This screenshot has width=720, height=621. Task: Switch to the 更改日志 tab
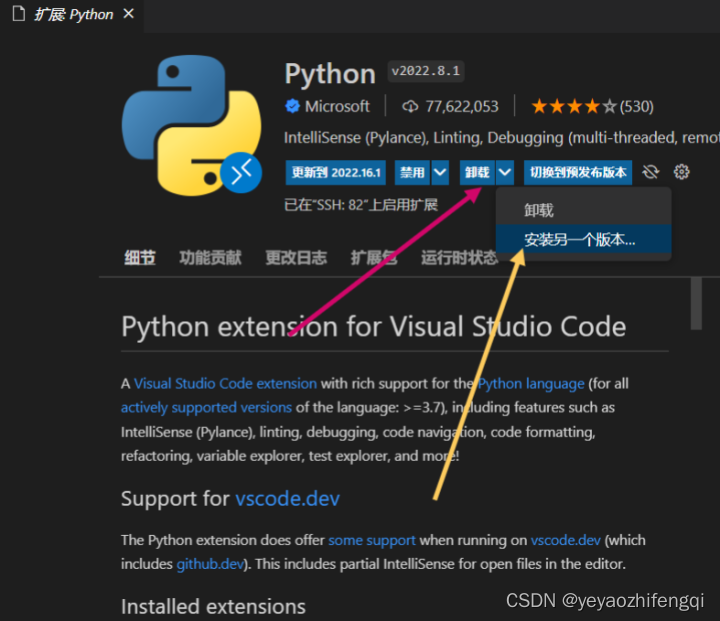[x=296, y=258]
